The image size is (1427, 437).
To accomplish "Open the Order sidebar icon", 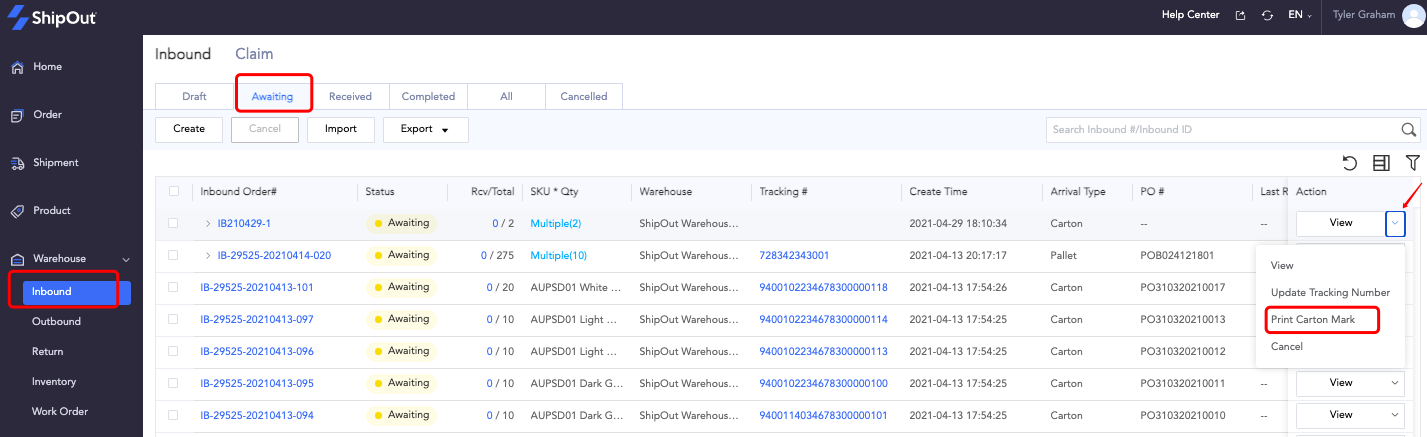I will 17,115.
